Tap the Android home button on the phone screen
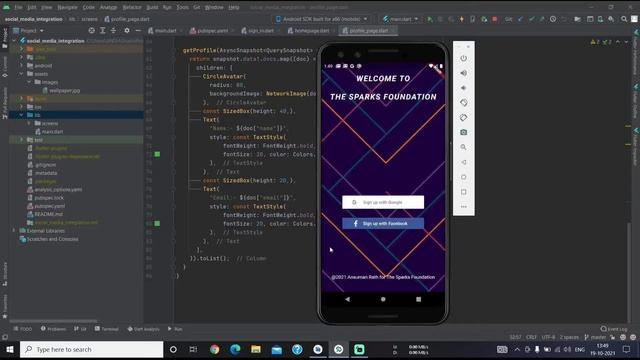The height and width of the screenshot is (360, 640). 383,299
